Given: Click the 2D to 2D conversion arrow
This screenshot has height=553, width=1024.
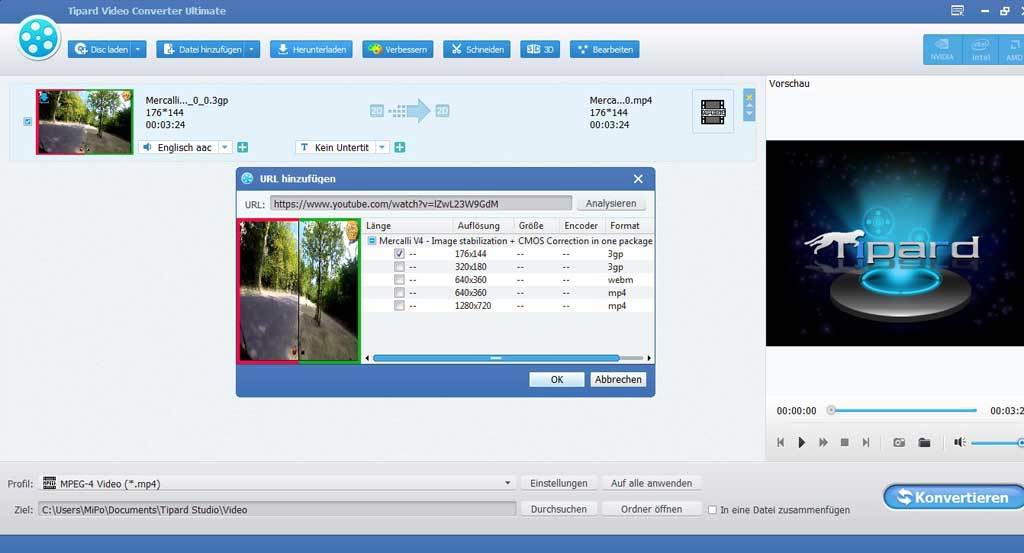Looking at the screenshot, I should [409, 111].
